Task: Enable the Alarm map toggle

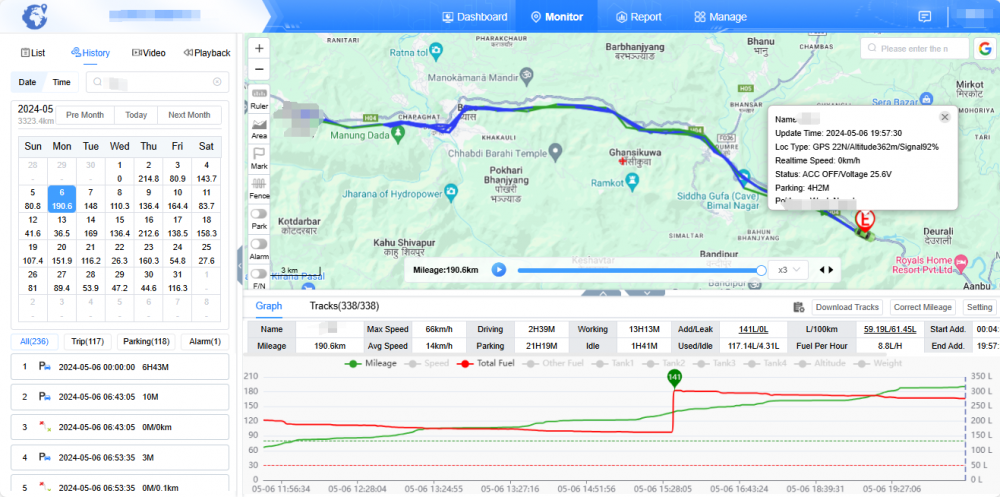Action: [x=259, y=243]
